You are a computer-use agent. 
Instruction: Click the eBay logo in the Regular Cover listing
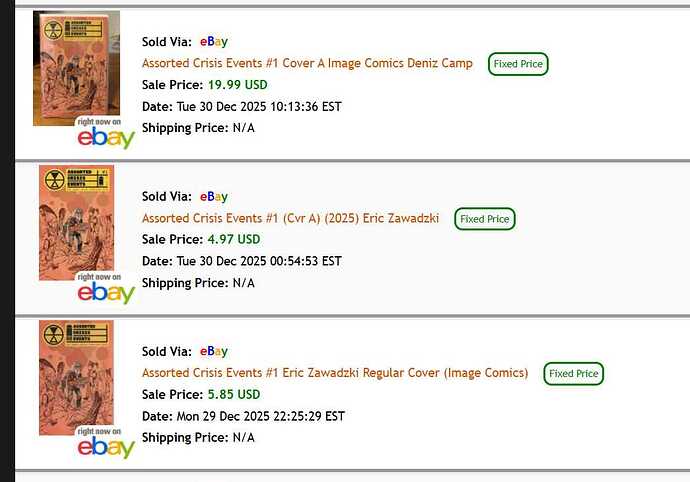pos(106,445)
